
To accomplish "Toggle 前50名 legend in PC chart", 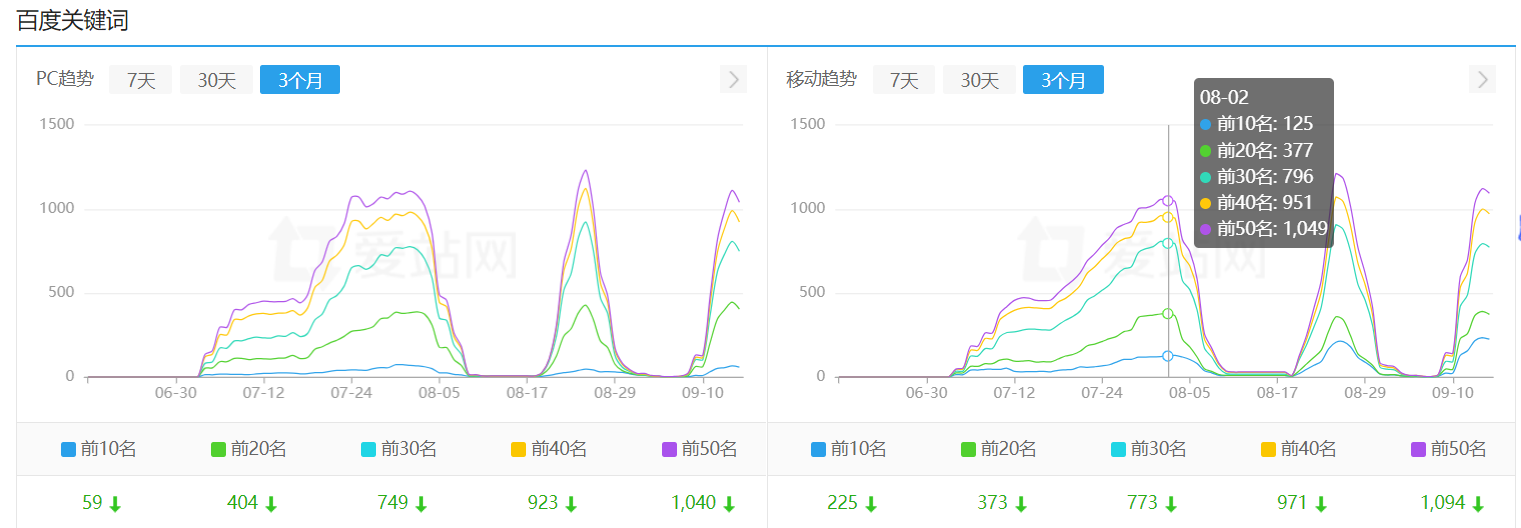I will (698, 449).
